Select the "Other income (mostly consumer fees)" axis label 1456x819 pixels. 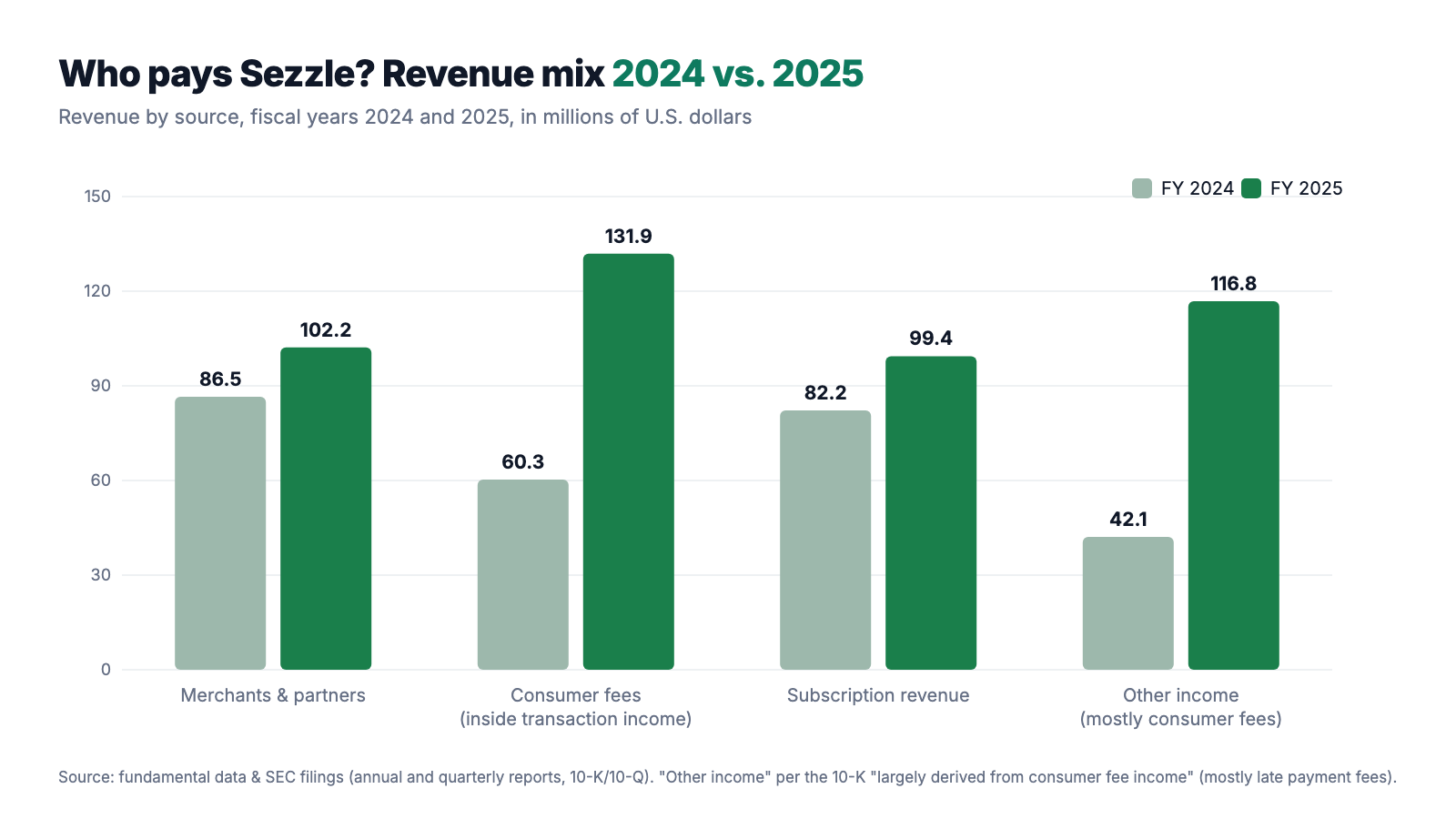click(x=1181, y=707)
